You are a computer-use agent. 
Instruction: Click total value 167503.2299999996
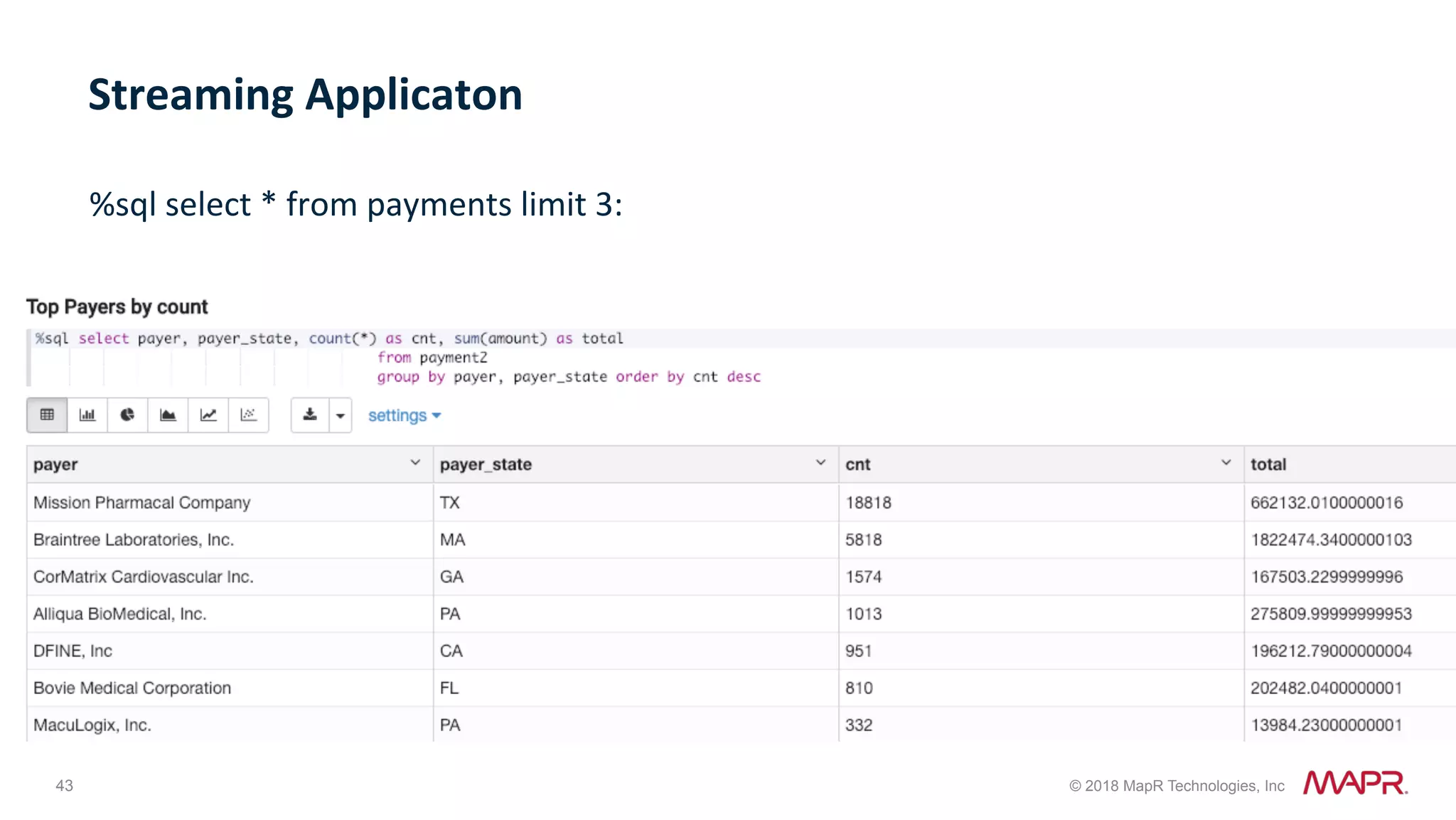(x=1327, y=577)
